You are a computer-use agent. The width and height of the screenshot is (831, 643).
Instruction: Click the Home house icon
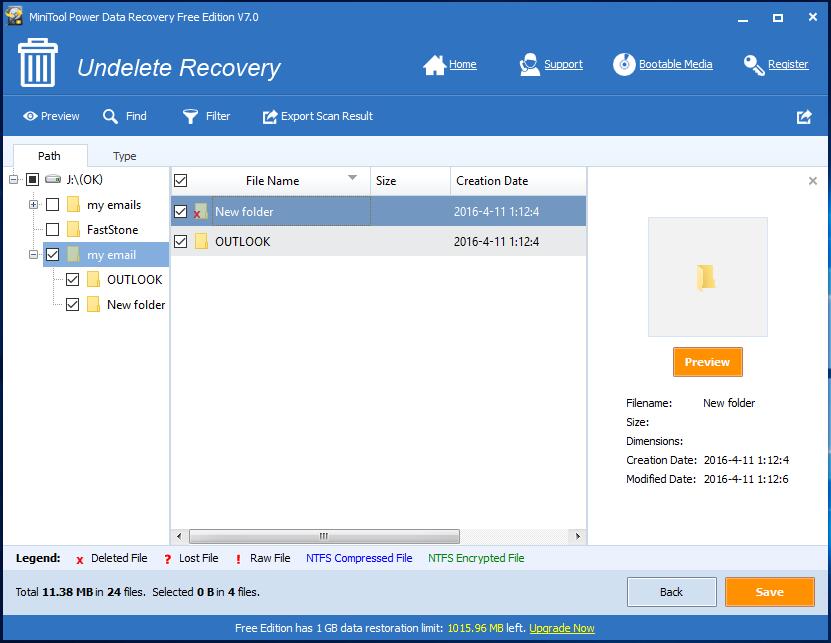tap(434, 65)
